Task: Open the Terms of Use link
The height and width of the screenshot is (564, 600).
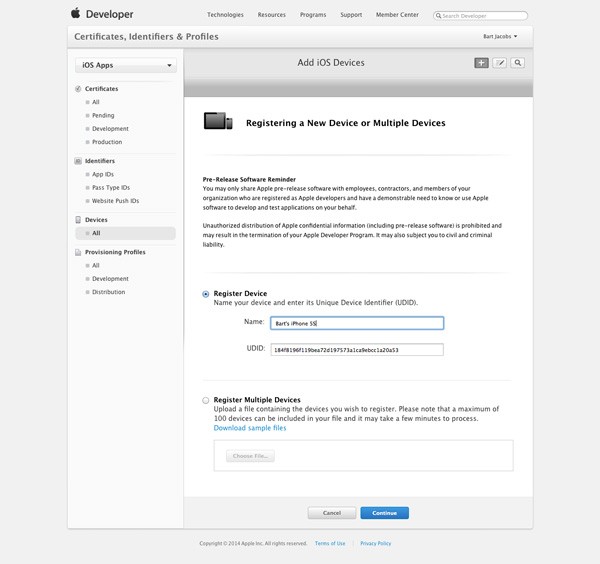Action: click(330, 543)
